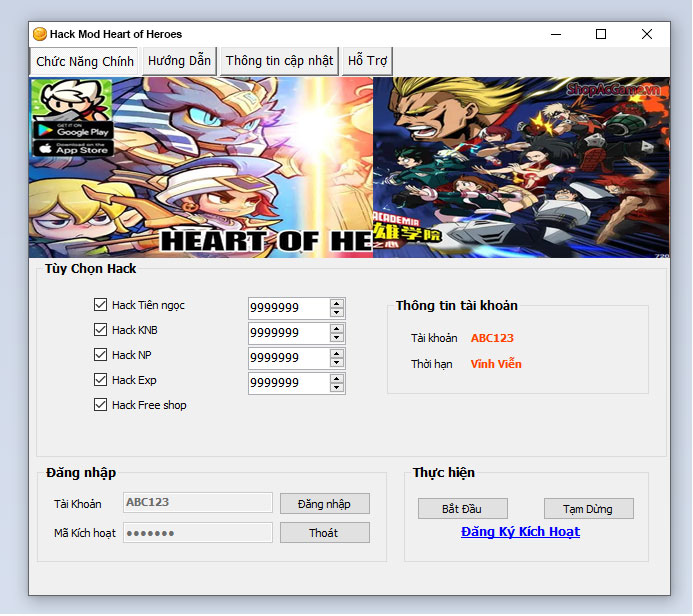Open the Đăng Ký Kích Hoạt link

tap(520, 532)
